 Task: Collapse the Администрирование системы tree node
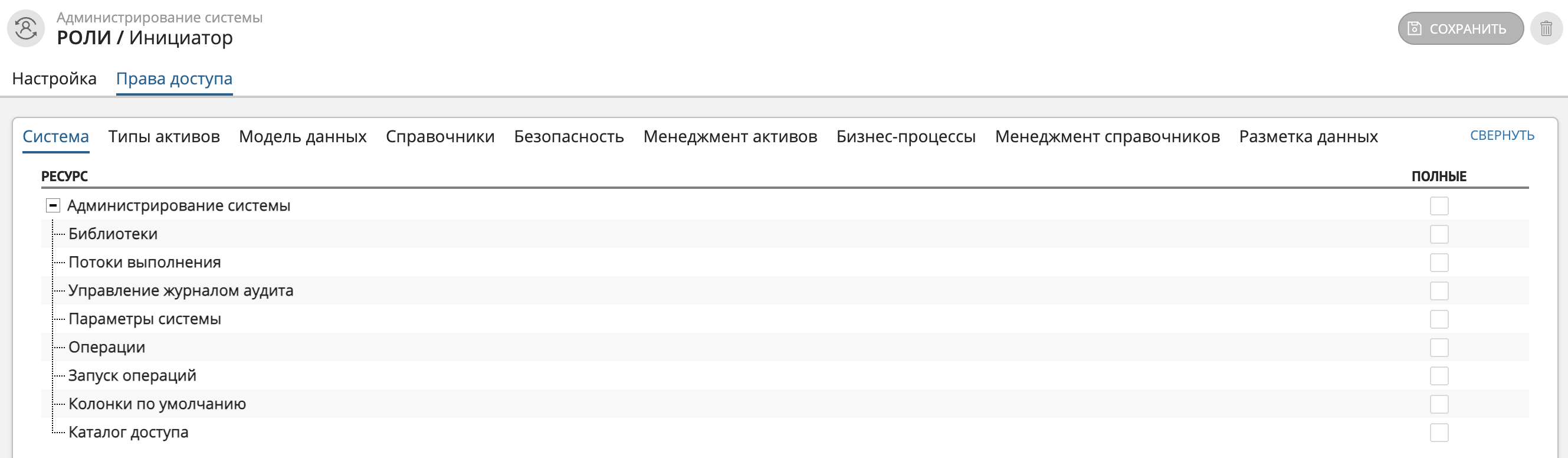point(53,206)
